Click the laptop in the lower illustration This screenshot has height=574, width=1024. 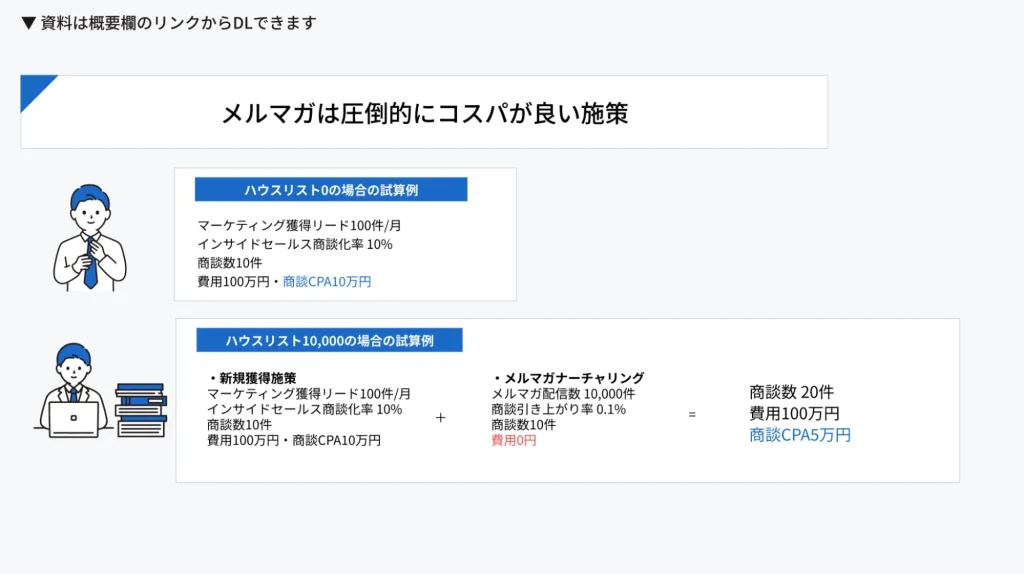(74, 419)
